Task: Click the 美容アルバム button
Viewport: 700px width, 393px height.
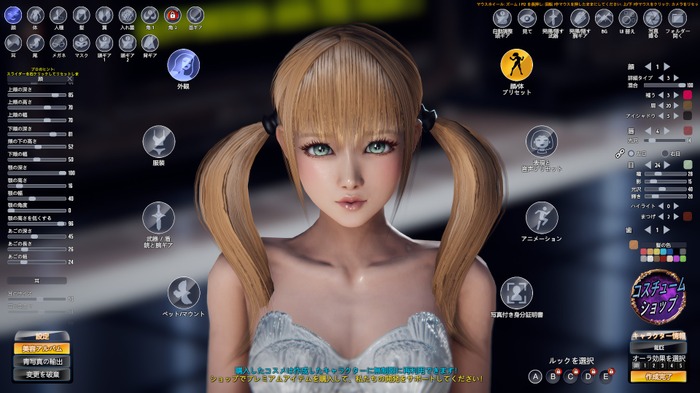Action: click(42, 348)
